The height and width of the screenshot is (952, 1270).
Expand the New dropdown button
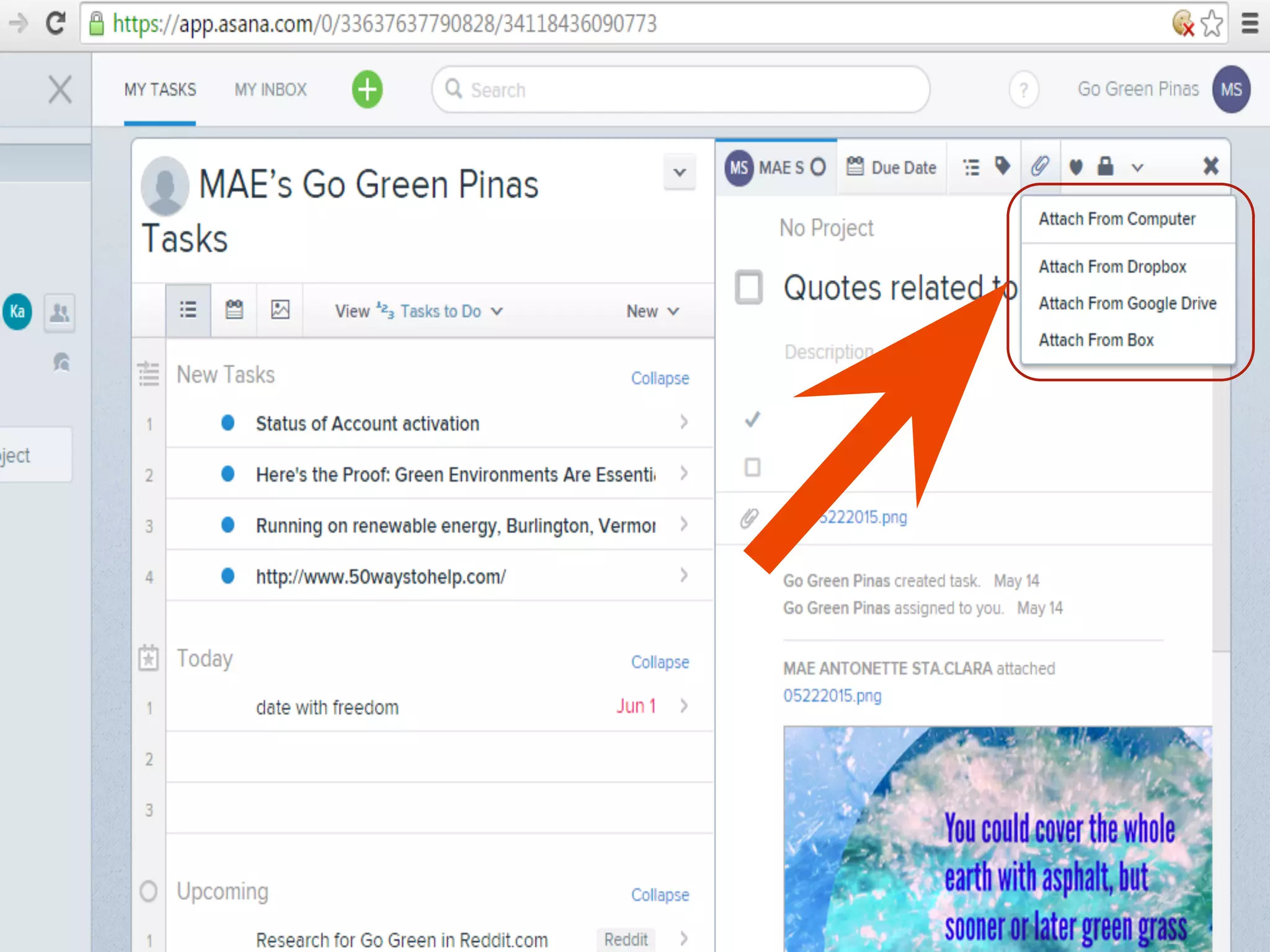click(652, 311)
